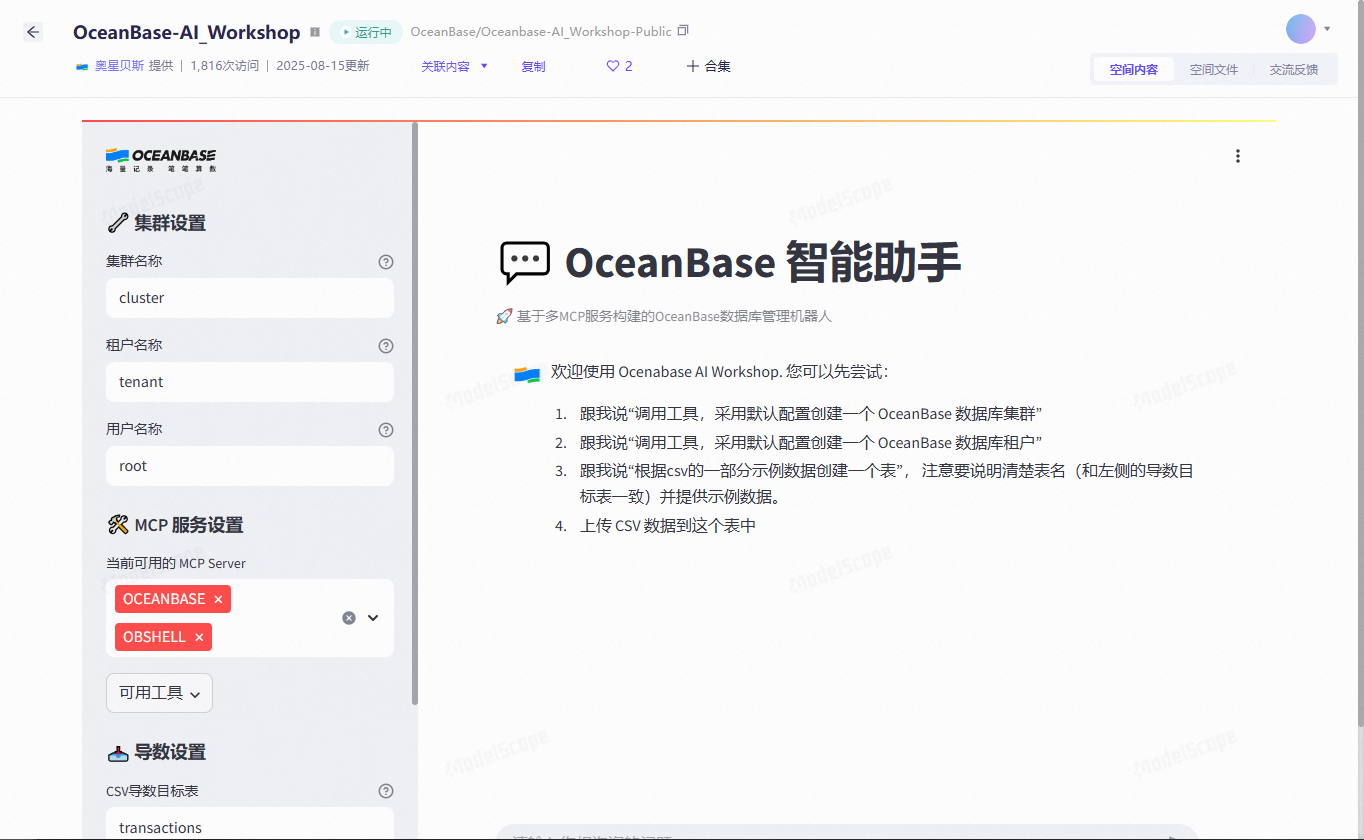Click the help icon beside 租户名称
The image size is (1364, 840).
tap(385, 345)
